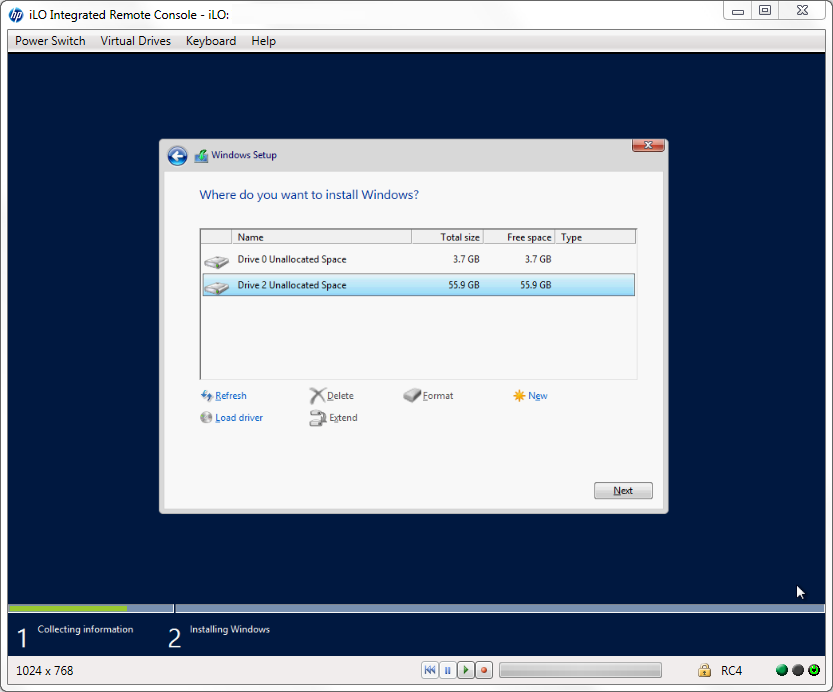Click the Next button
Viewport: 833px width, 692px height.
coord(623,491)
